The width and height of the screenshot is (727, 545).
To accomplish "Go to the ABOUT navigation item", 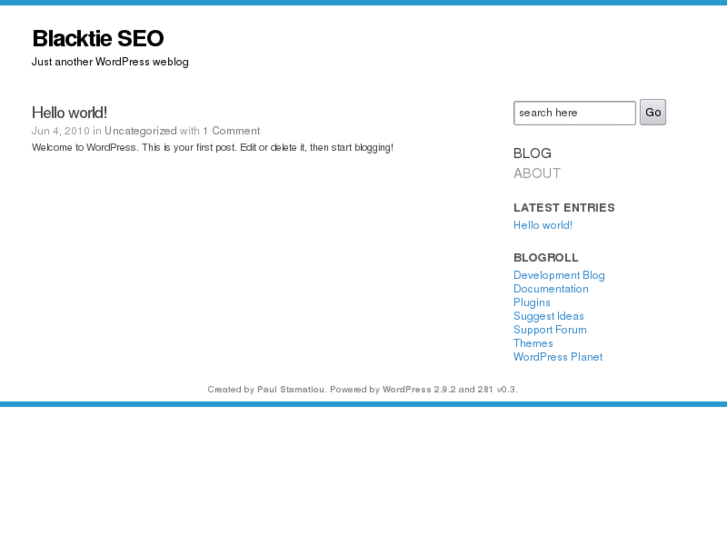I will pos(537,173).
